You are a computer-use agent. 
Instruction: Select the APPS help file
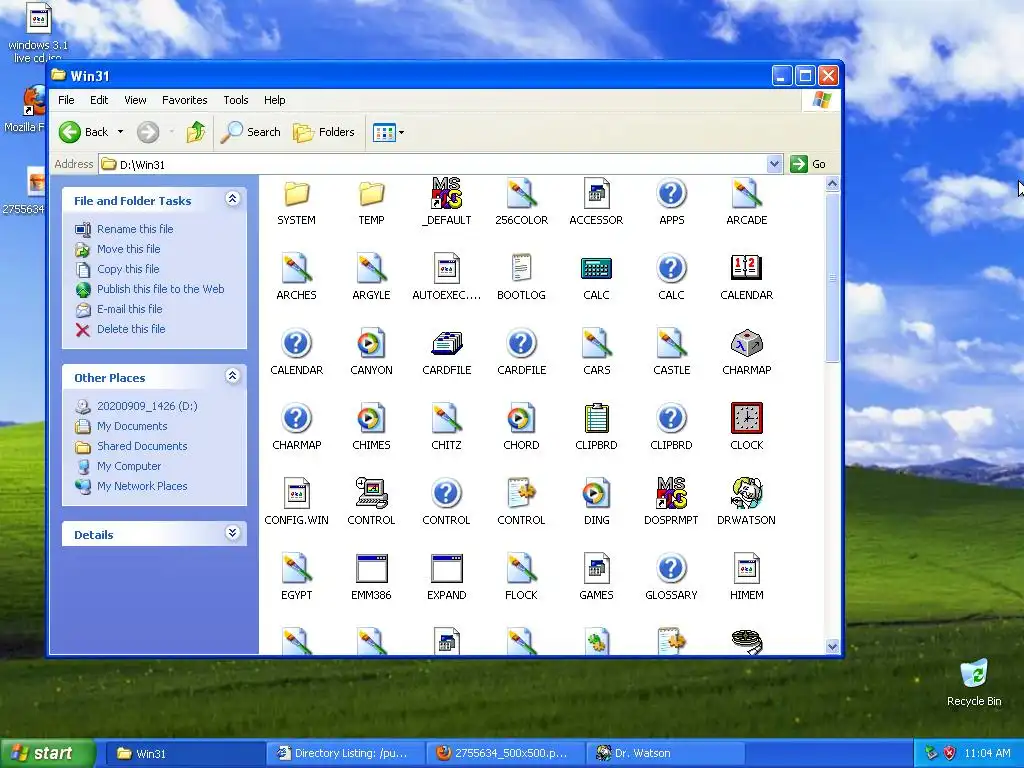coord(671,193)
